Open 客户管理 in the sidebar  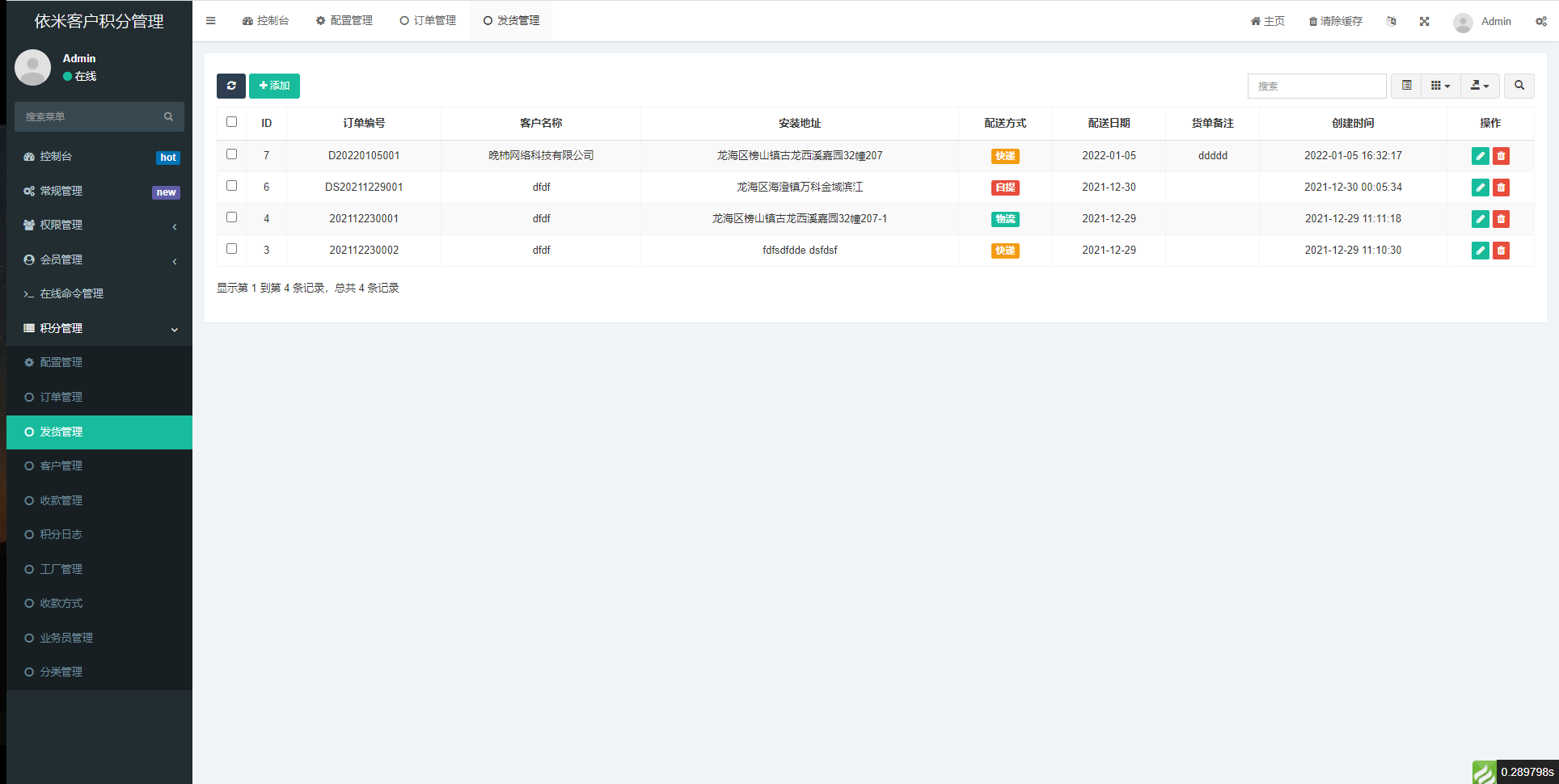point(61,466)
